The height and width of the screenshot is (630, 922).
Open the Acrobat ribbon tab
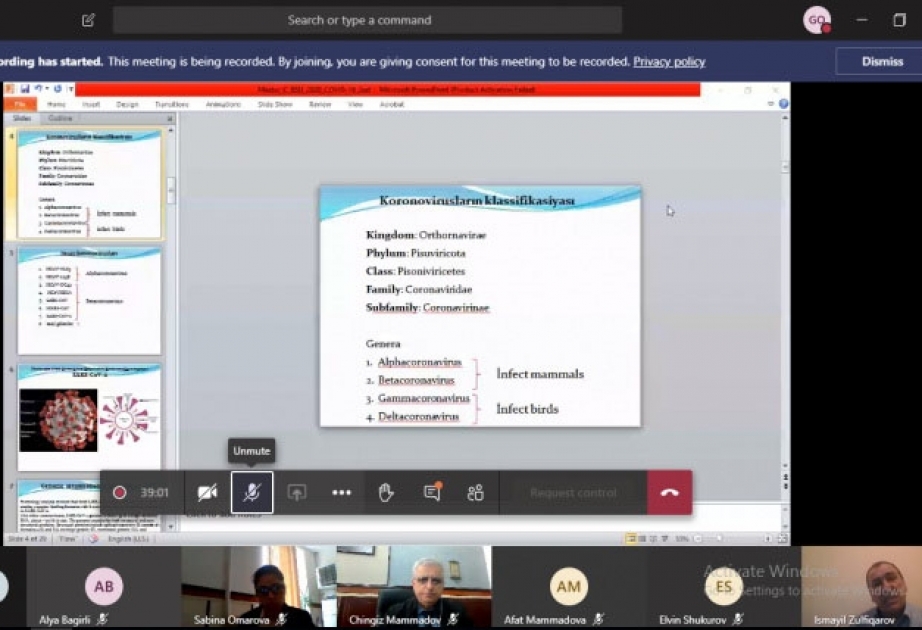point(392,104)
